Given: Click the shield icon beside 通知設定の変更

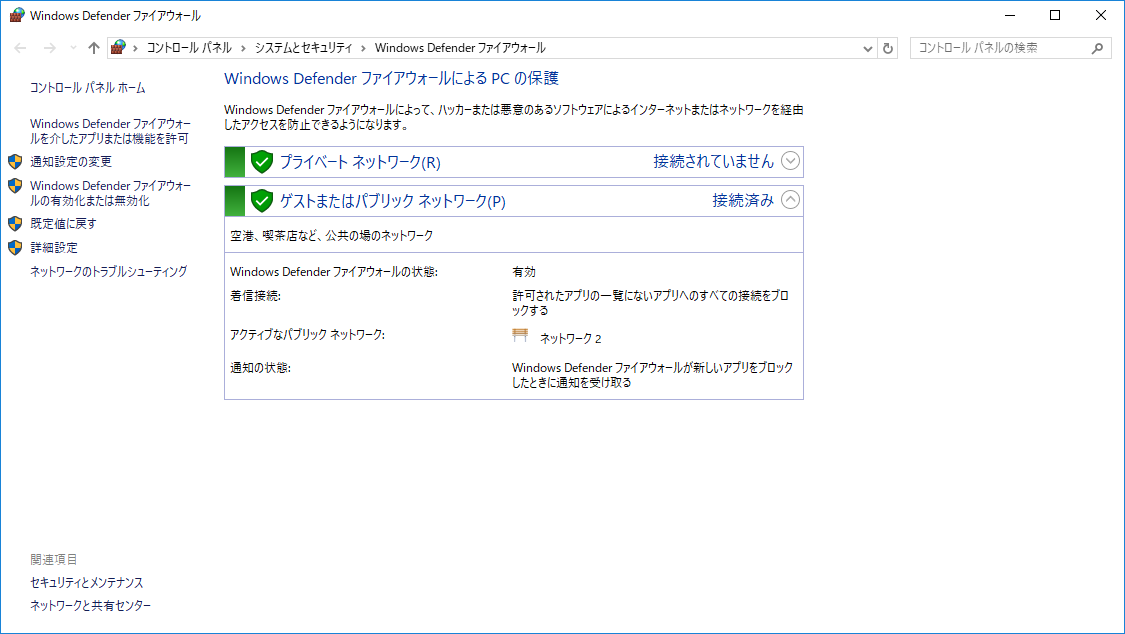Looking at the screenshot, I should tap(15, 161).
